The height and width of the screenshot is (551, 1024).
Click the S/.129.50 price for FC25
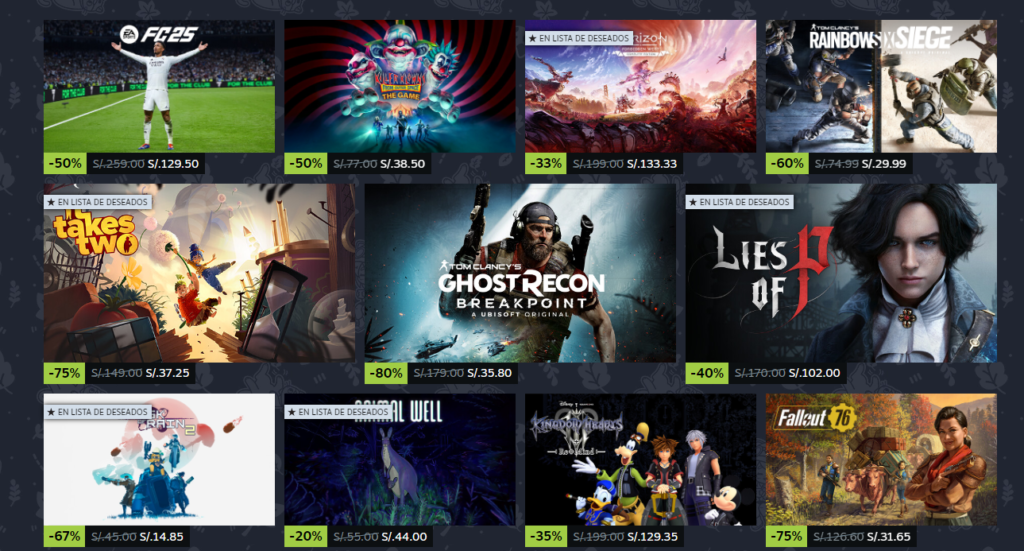point(173,164)
